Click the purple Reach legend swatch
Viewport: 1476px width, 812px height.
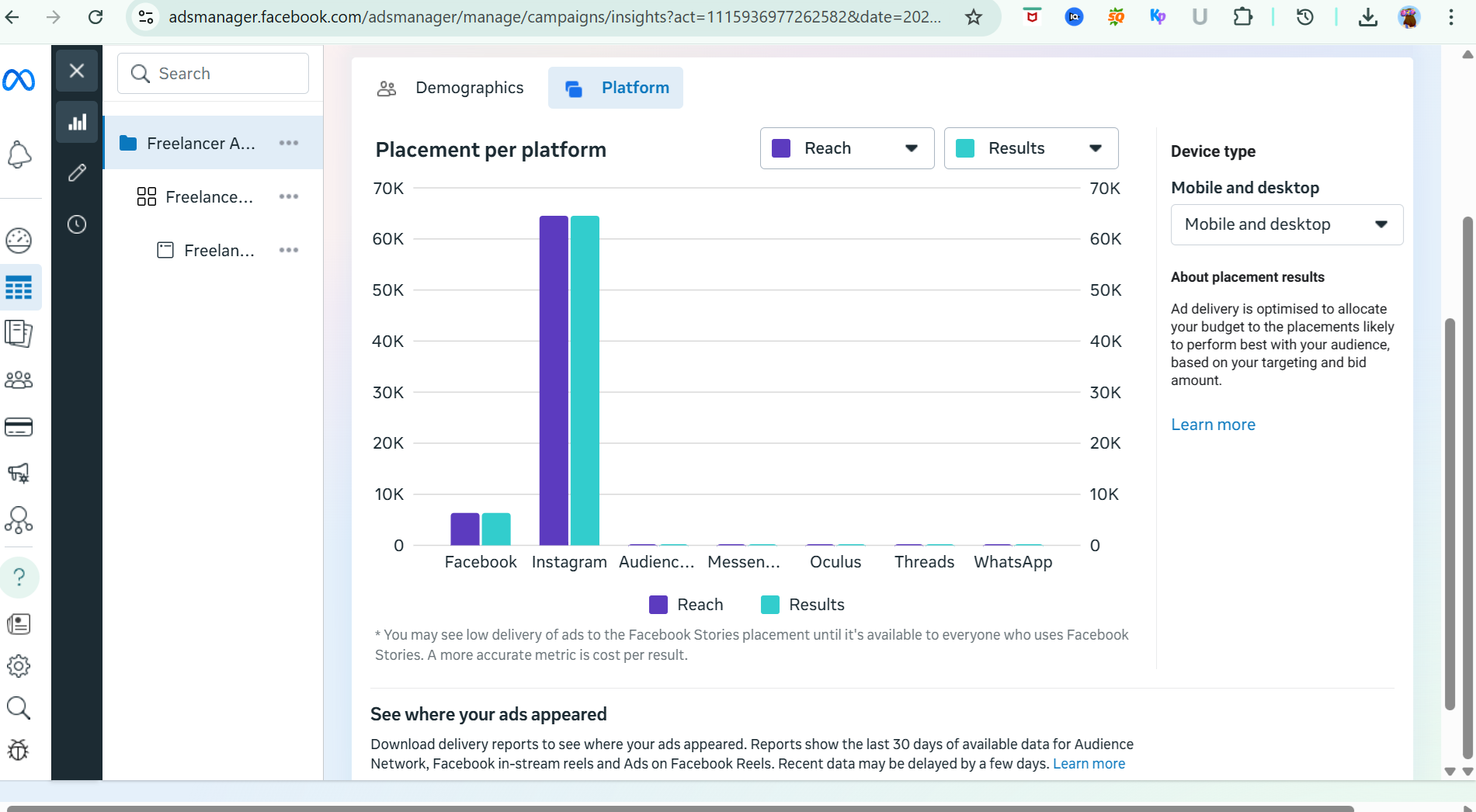pos(658,605)
